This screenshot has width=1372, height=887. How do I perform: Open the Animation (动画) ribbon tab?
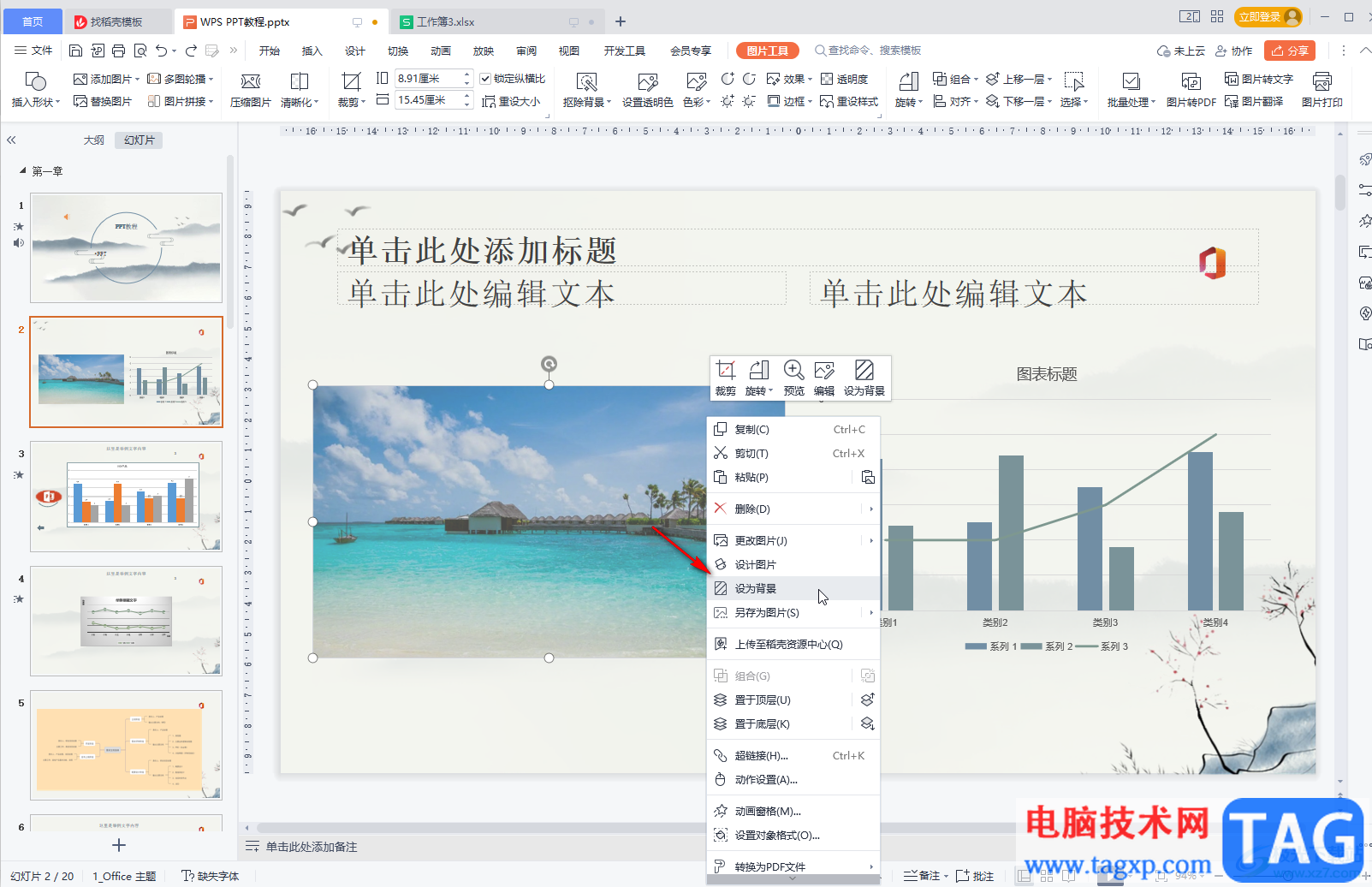(x=441, y=51)
